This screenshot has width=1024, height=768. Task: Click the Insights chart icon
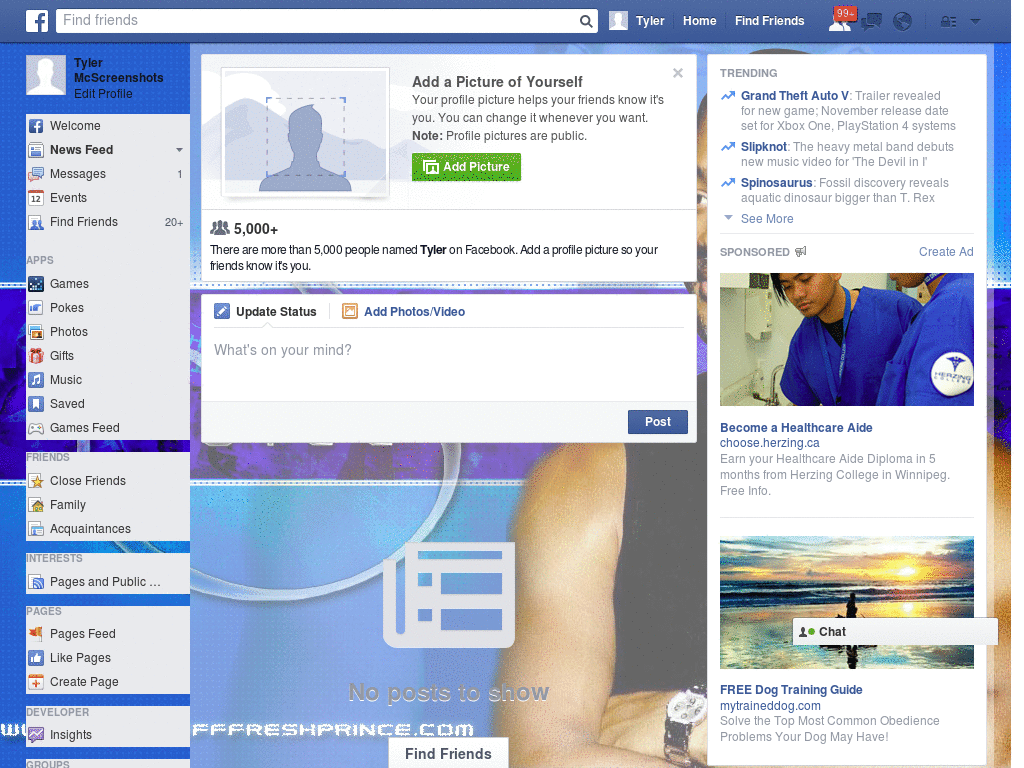37,735
